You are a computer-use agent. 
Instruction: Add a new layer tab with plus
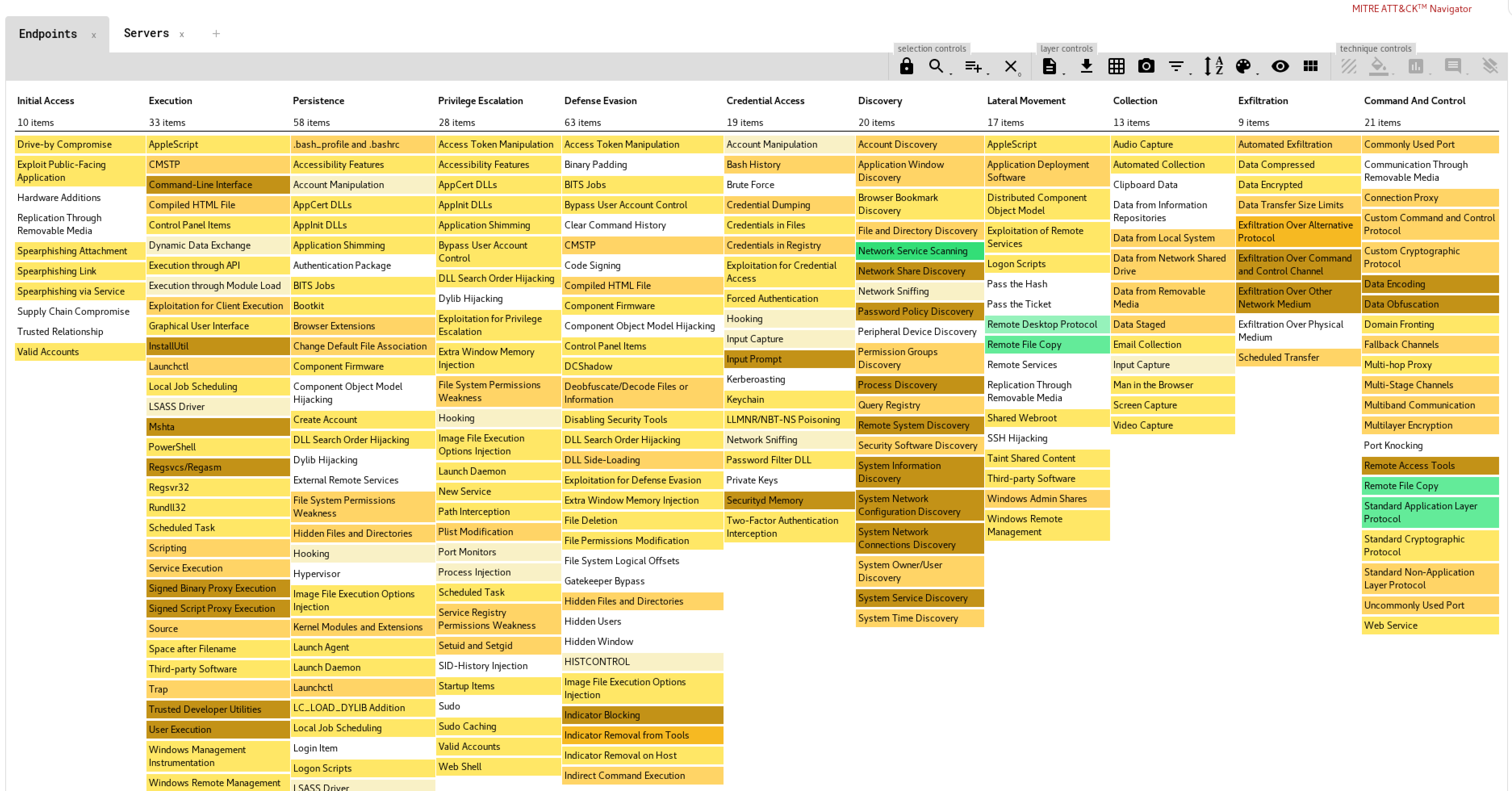coord(216,33)
